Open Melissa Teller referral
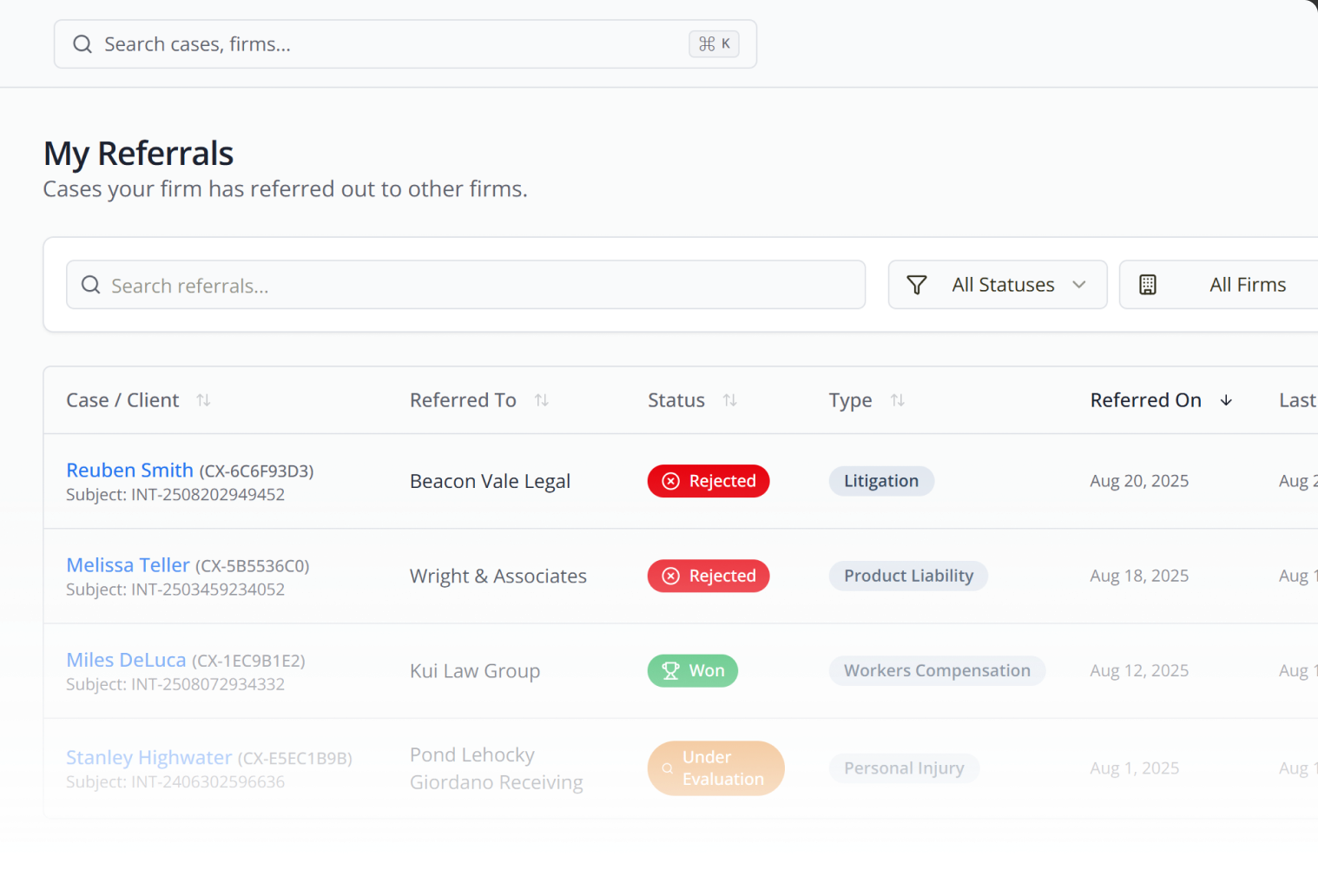Screen dimensions: 1318x896 (129, 565)
